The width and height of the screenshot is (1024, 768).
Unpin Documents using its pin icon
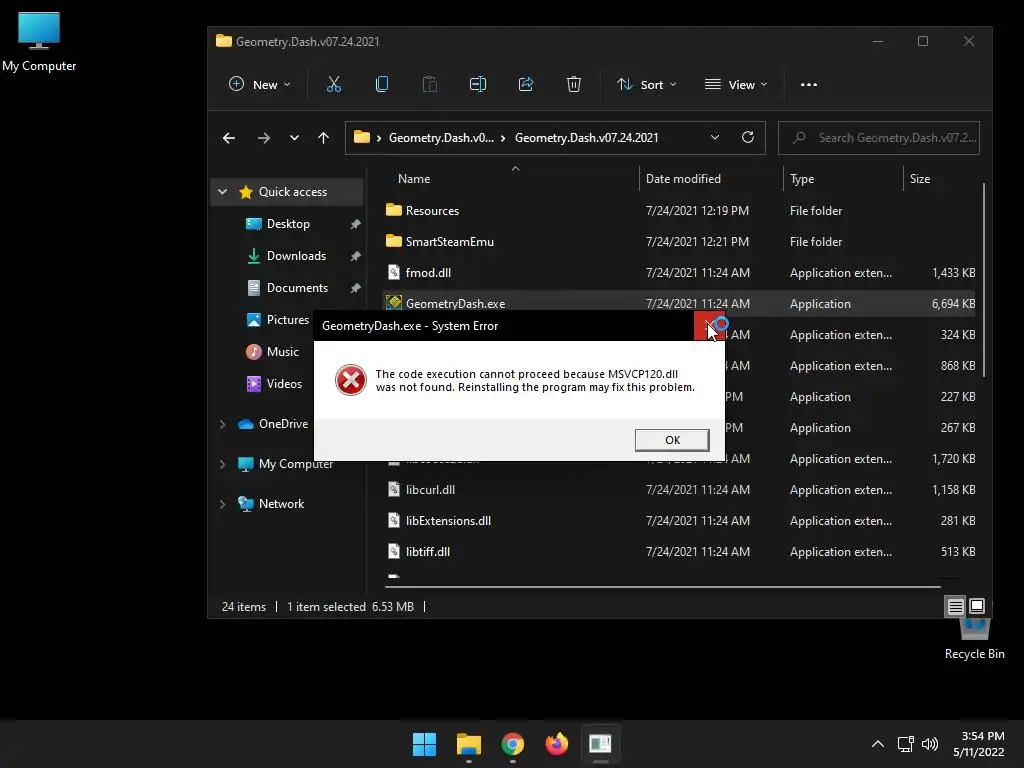[355, 288]
